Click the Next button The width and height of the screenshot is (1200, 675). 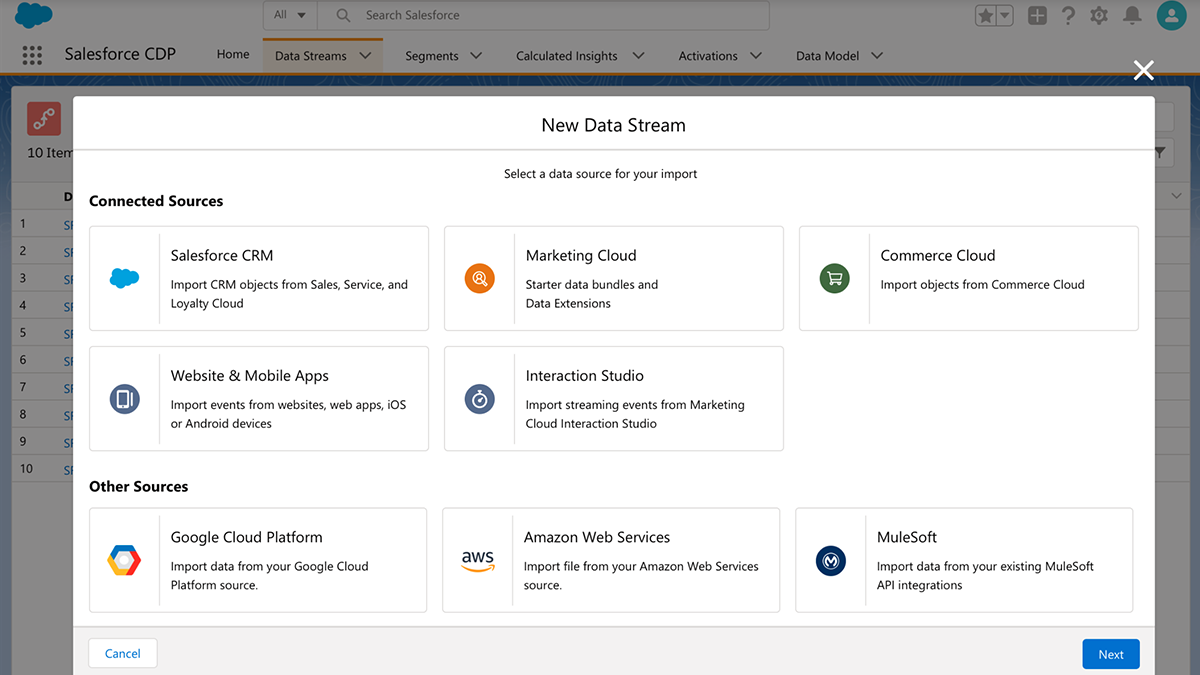1110,653
